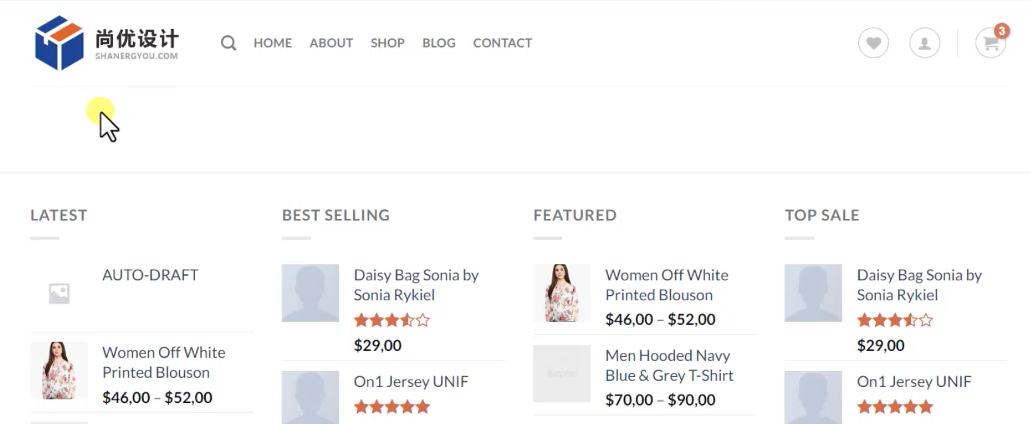
Task: Click On1 Jersey UNIF under Top Sale
Action: coord(913,381)
